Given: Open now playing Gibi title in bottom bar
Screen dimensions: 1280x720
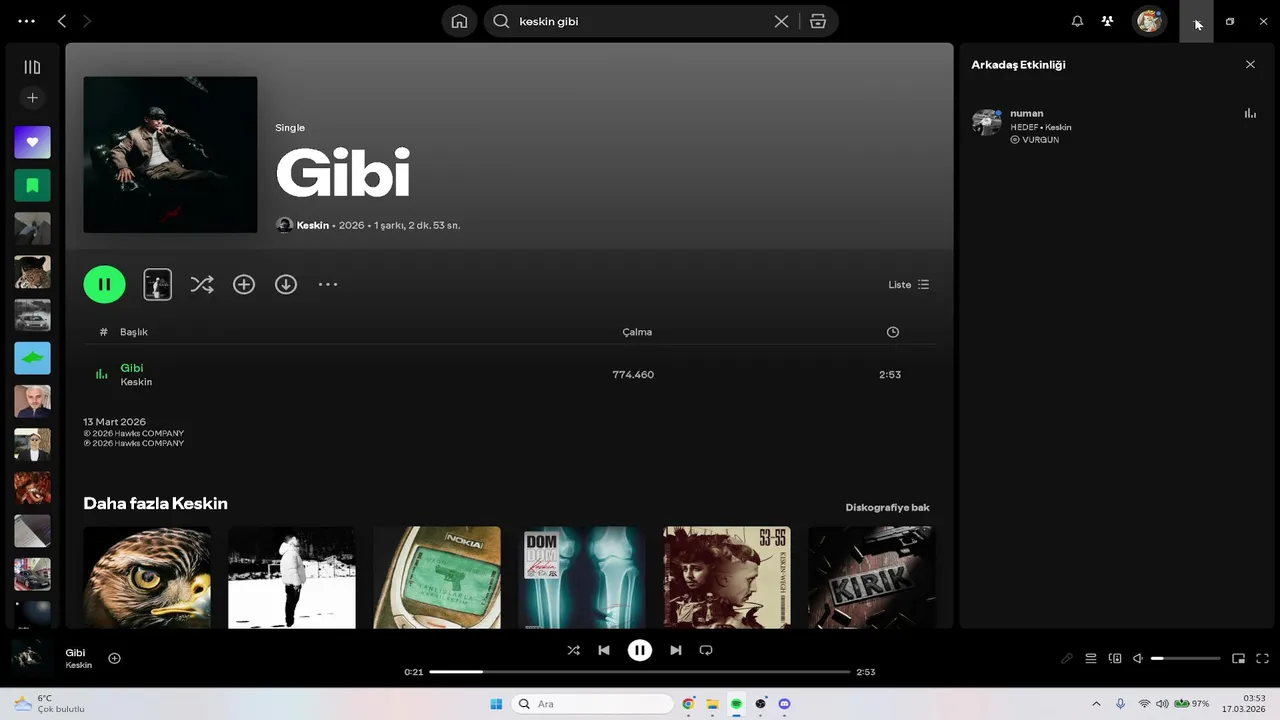Looking at the screenshot, I should (x=75, y=653).
